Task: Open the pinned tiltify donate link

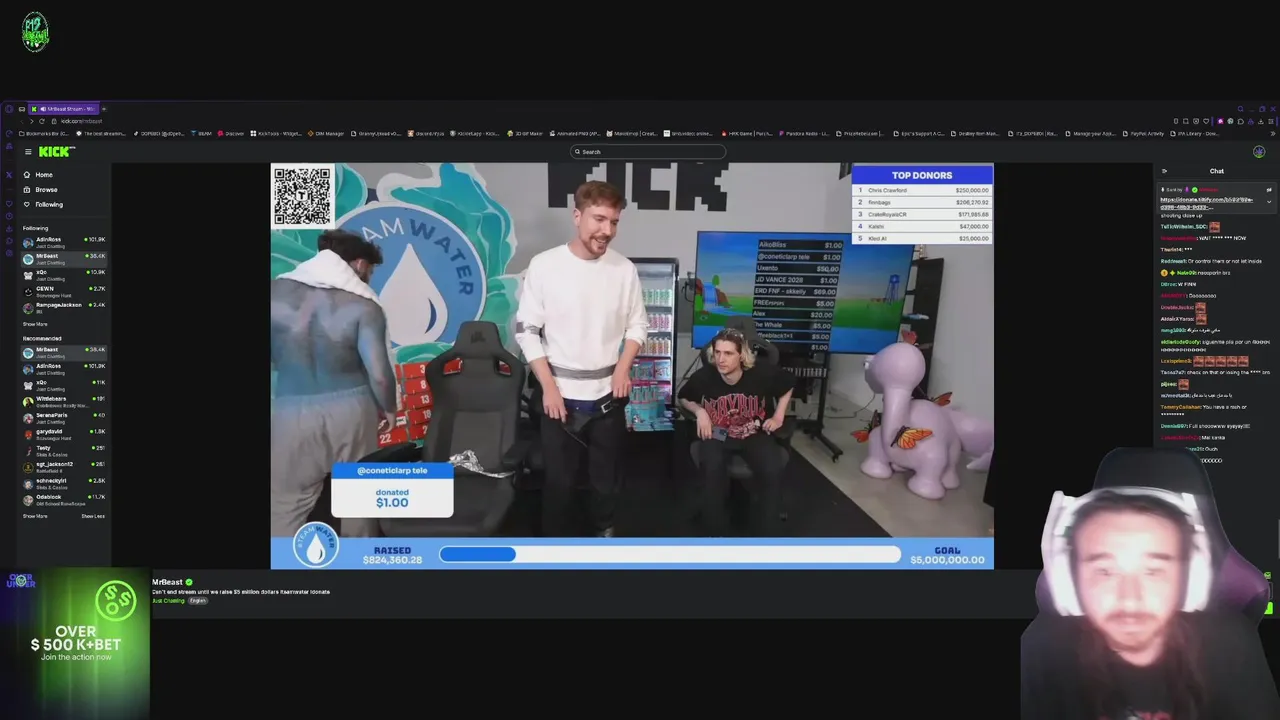Action: tap(1206, 203)
